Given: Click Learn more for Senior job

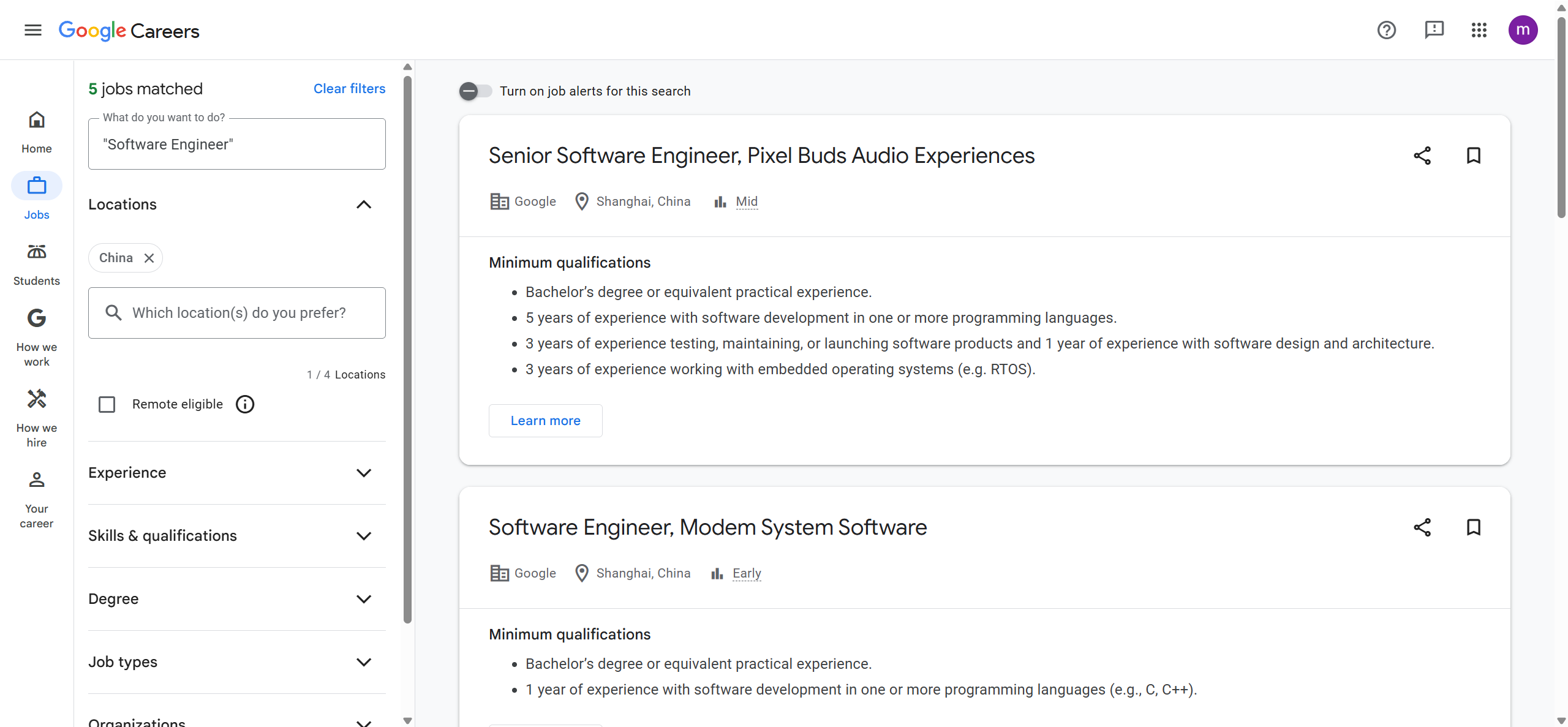Looking at the screenshot, I should click(545, 421).
